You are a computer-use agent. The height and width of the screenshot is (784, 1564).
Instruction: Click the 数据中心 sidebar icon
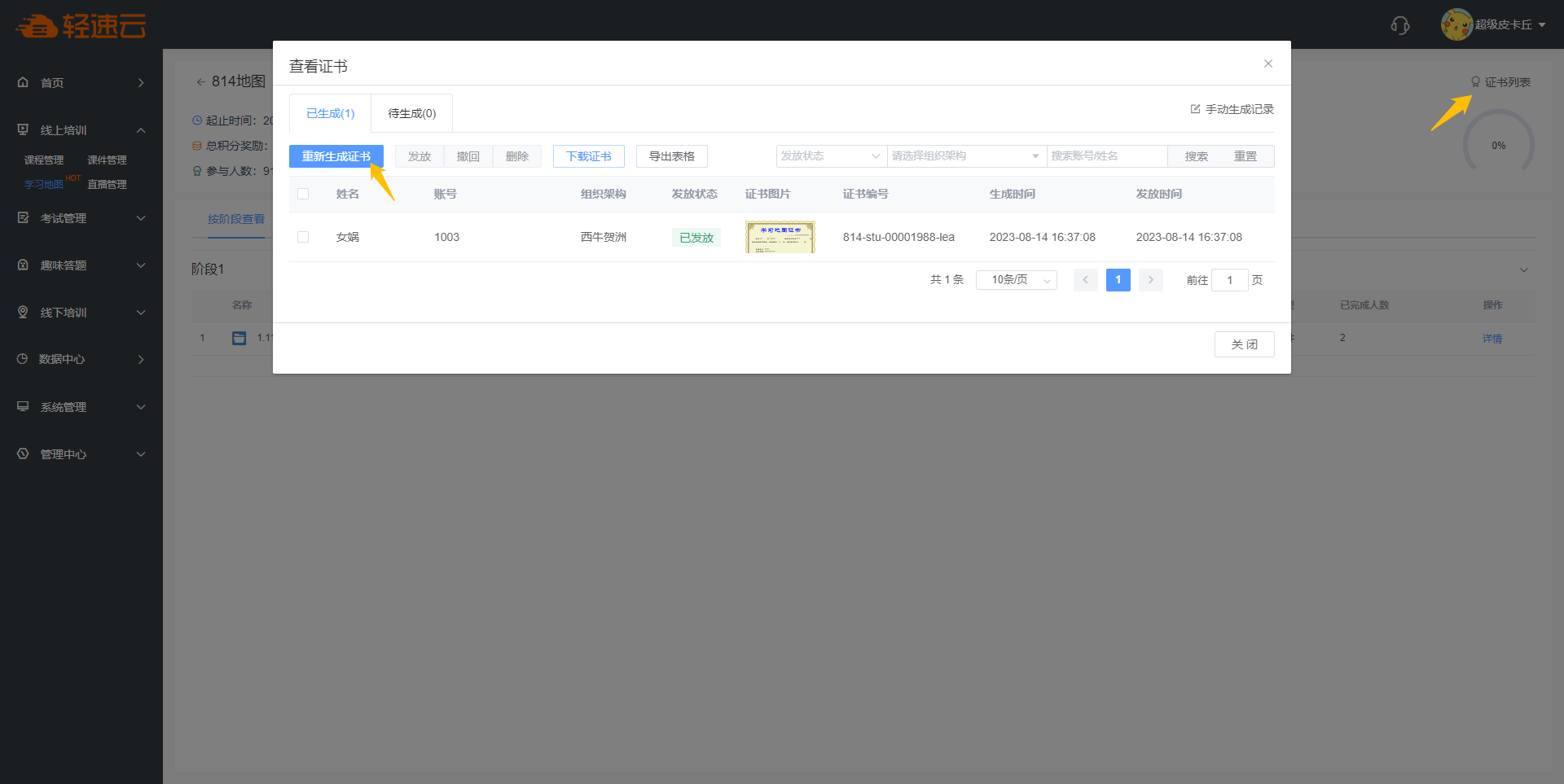click(23, 359)
